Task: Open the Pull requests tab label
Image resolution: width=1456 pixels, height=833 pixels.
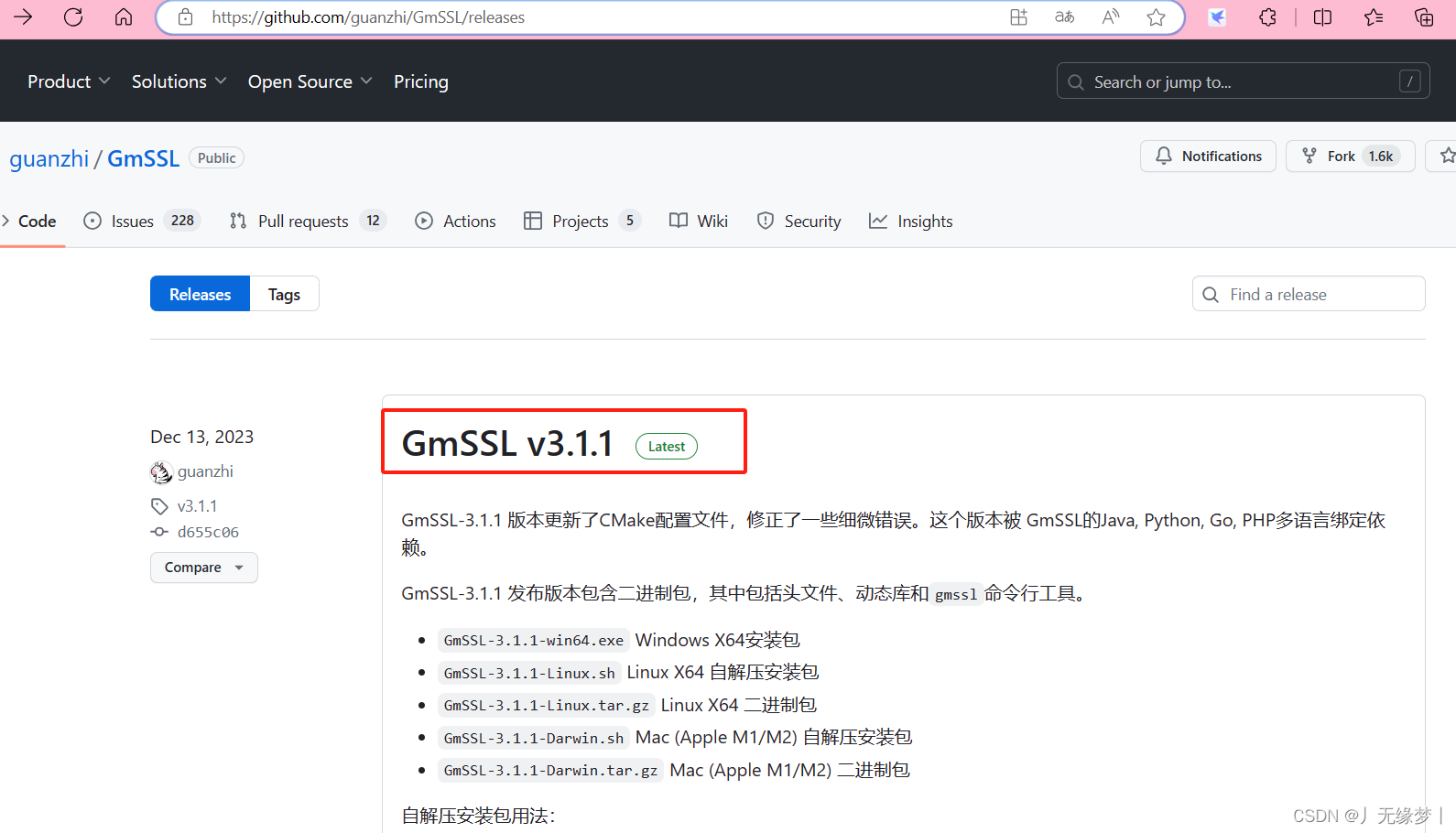Action: [303, 221]
